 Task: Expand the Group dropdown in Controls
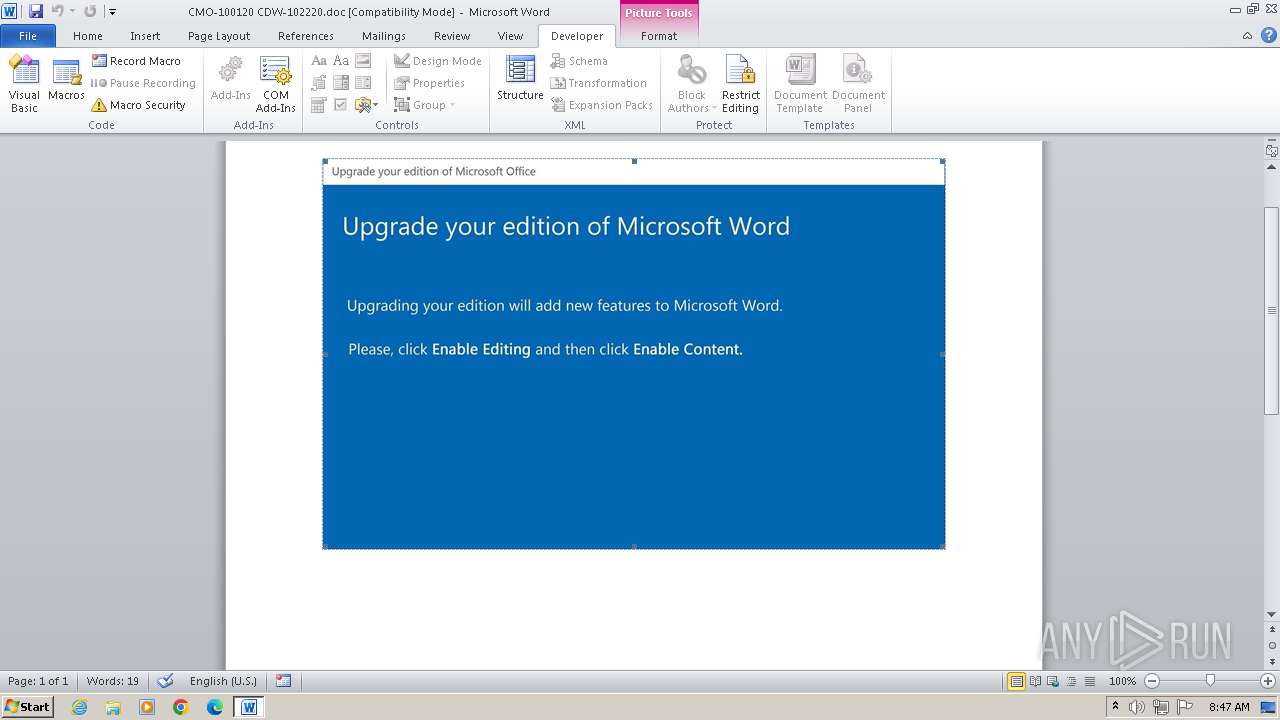coord(425,105)
